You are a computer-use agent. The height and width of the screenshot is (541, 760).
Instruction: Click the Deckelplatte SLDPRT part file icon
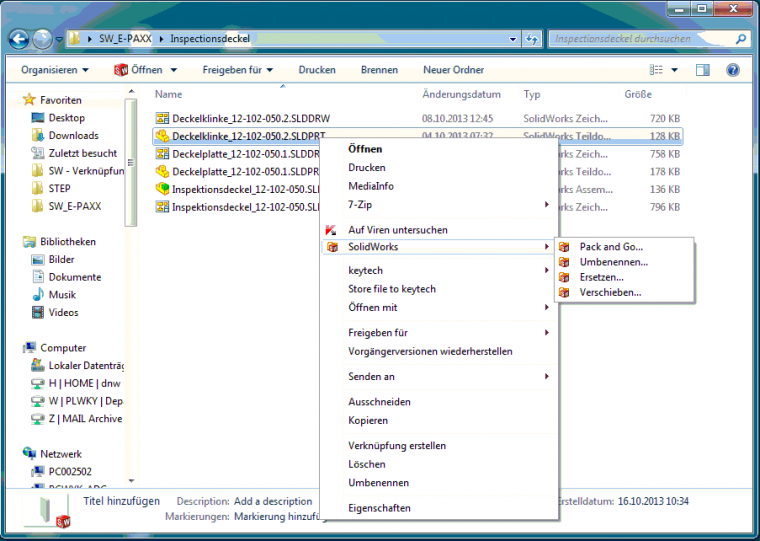(162, 172)
